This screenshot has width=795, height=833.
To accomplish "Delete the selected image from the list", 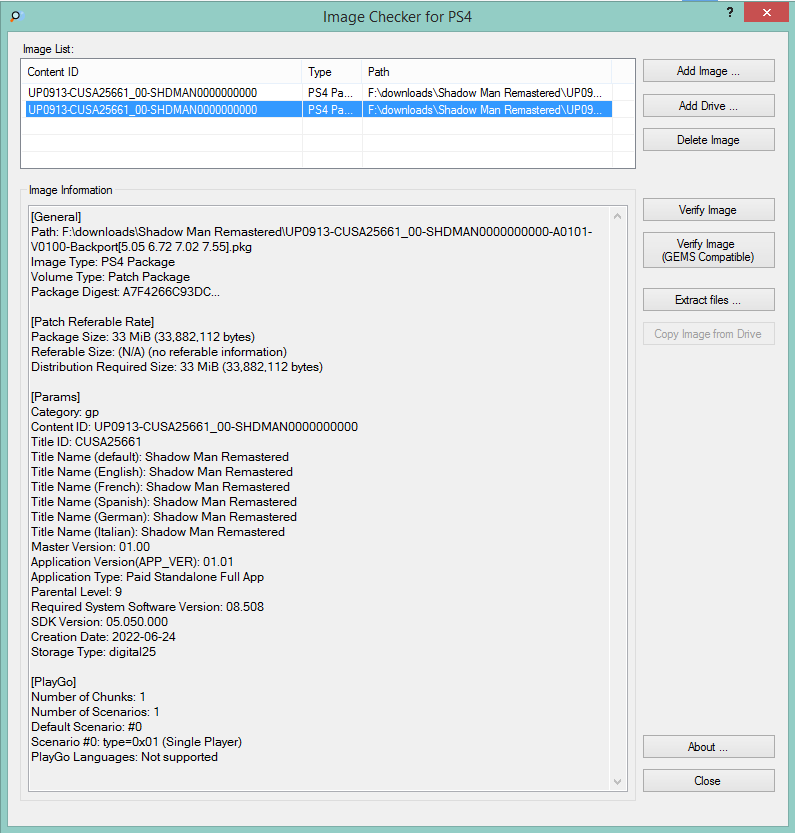I will 708,140.
